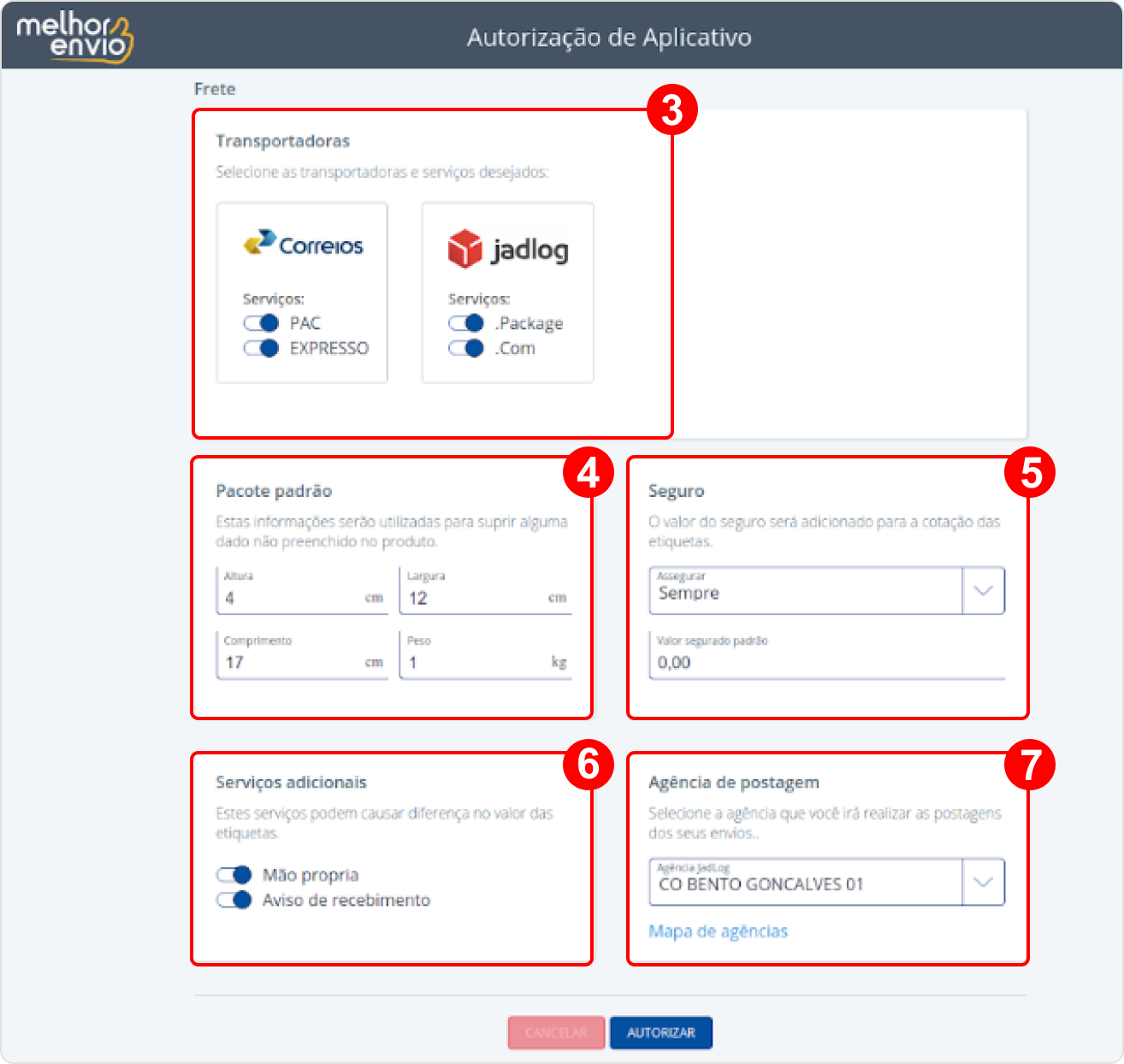
Task: Click the red step 4 marker
Action: click(x=589, y=472)
